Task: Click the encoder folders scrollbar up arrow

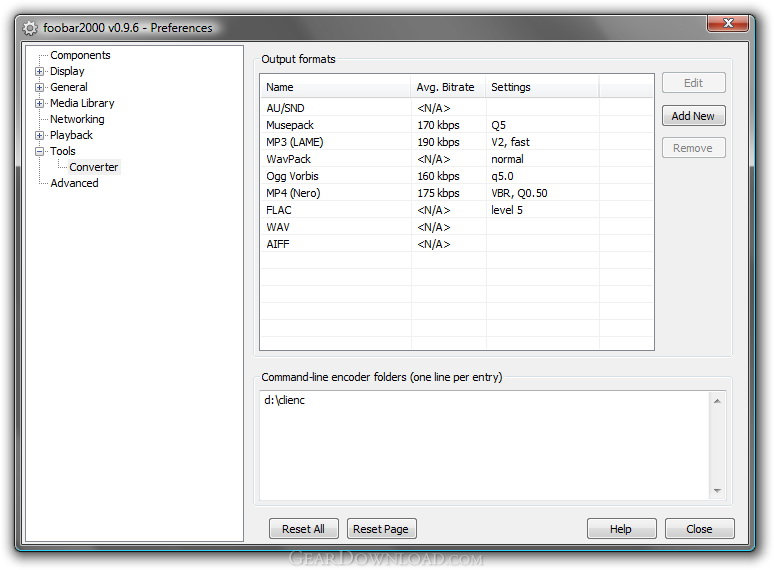Action: pos(717,401)
